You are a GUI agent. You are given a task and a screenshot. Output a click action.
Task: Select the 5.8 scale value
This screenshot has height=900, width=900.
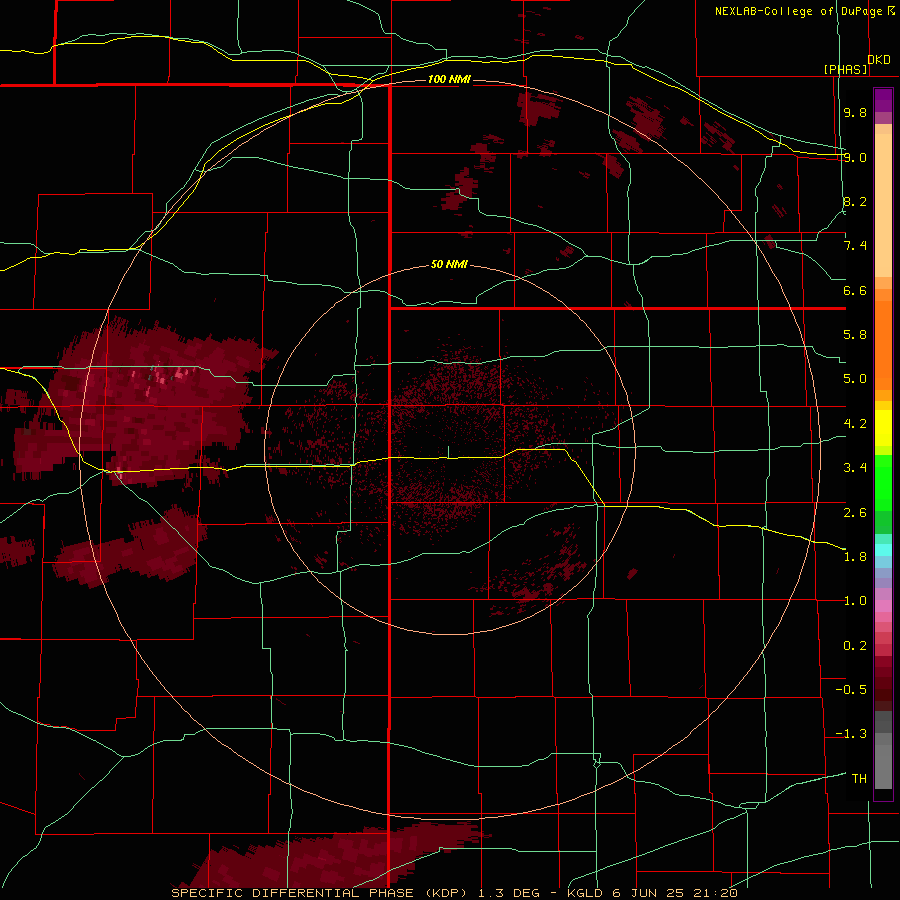(855, 335)
